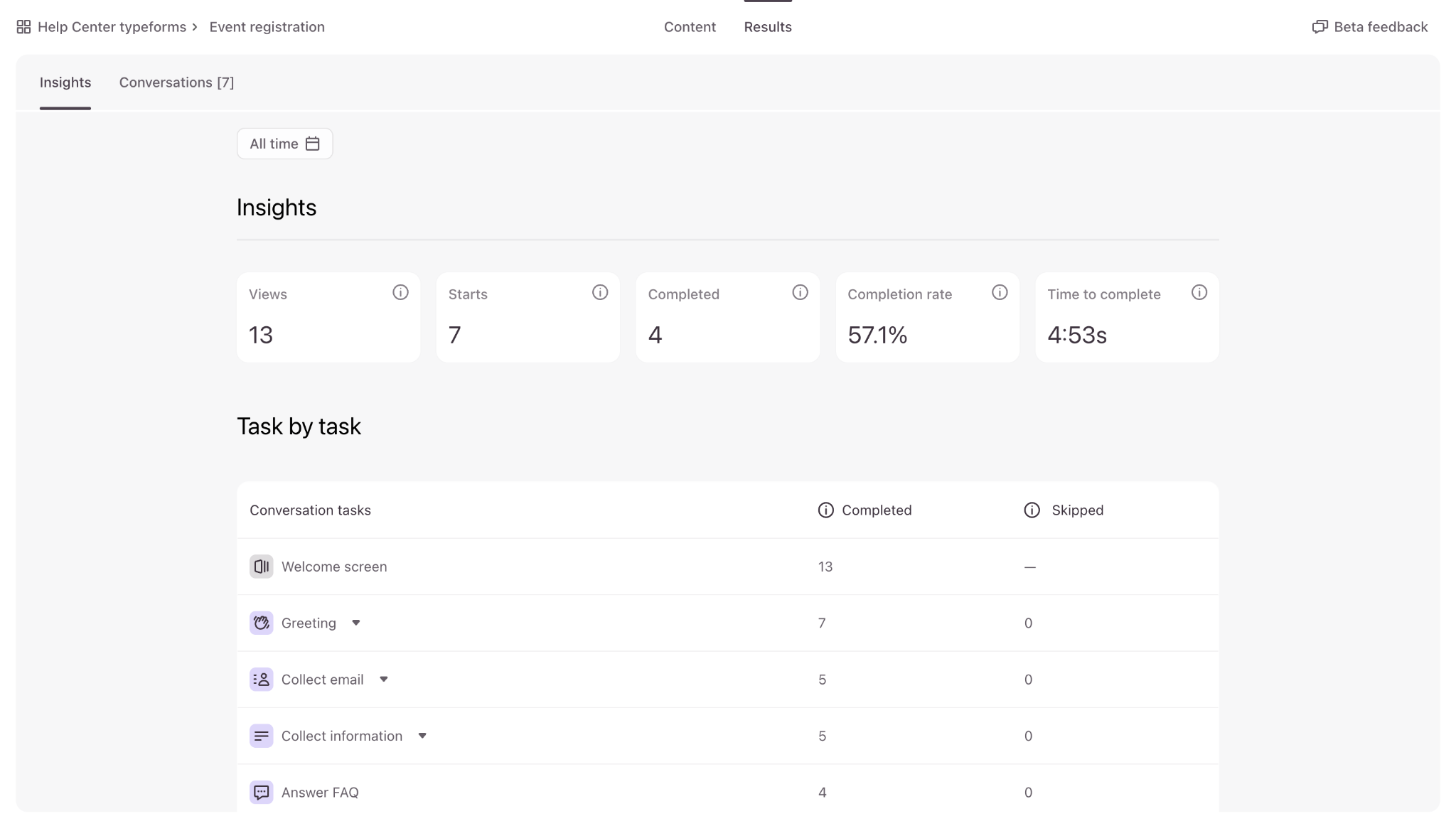Expand the Collect email task row
Image resolution: width=1456 pixels, height=826 pixels.
tap(383, 680)
